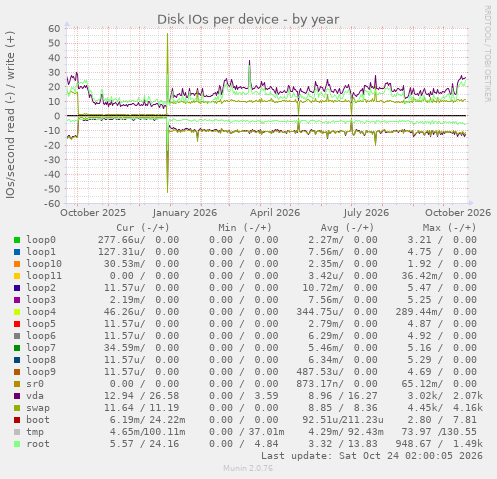Screen dimensions: 497x479
Task: Click the root light-green legend swatch
Action: click(17, 444)
